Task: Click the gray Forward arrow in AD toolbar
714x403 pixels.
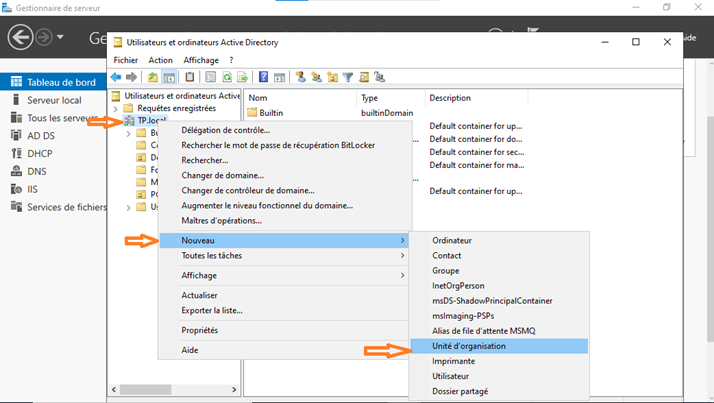Action: point(131,77)
